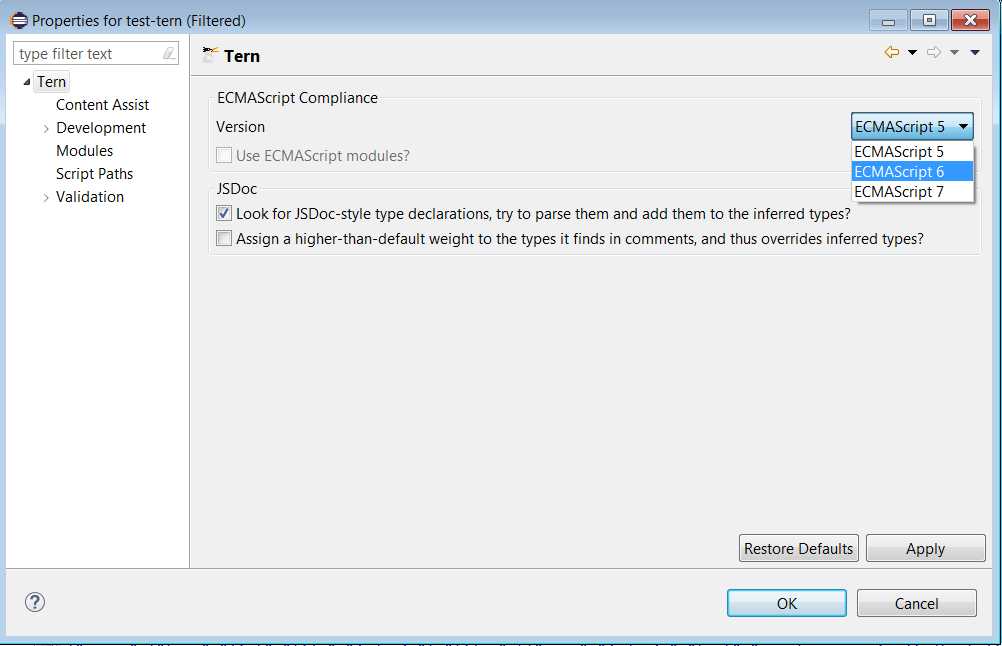Expand the Development tree node
Screen dimensions: 1002x646
click(46, 128)
